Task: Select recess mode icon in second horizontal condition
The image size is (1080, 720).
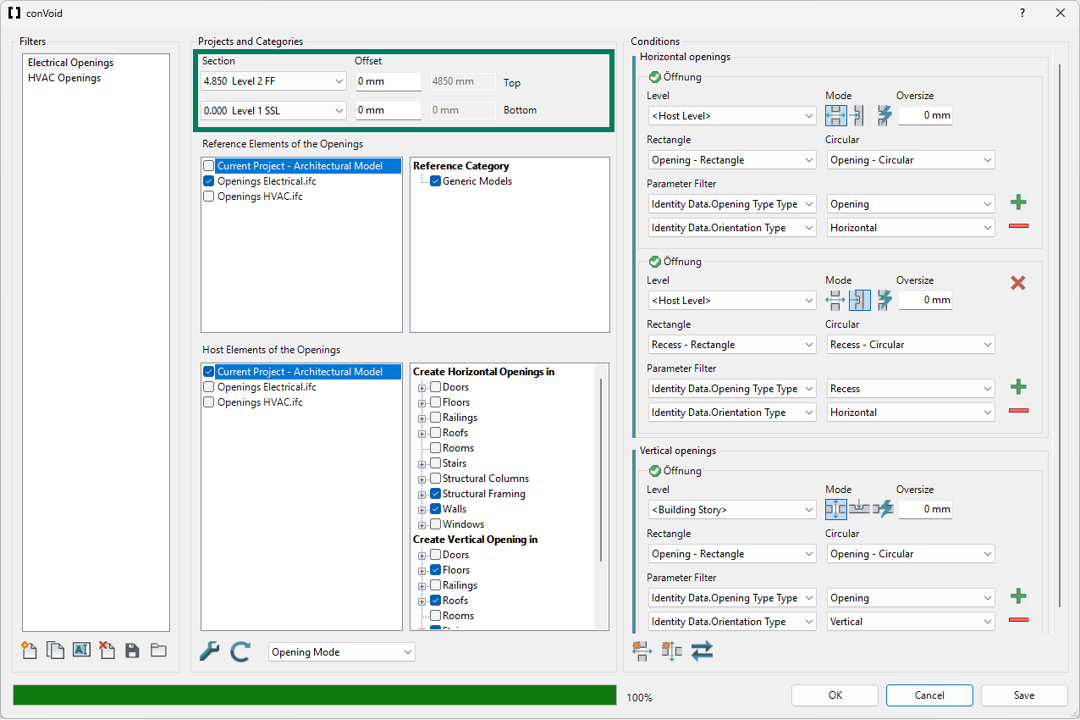Action: click(x=860, y=300)
